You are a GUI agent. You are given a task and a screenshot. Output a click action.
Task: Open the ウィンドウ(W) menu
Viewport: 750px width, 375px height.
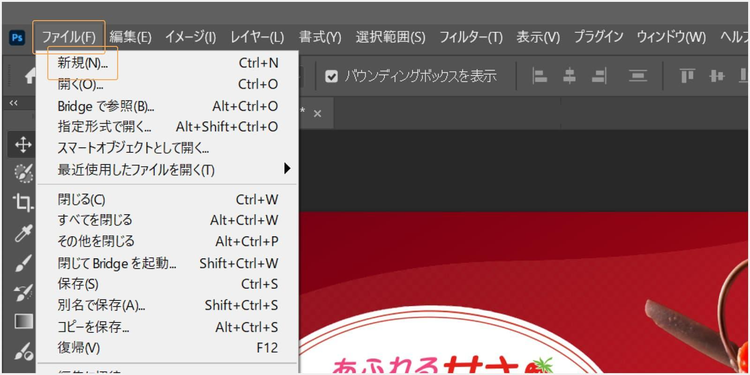coord(672,37)
